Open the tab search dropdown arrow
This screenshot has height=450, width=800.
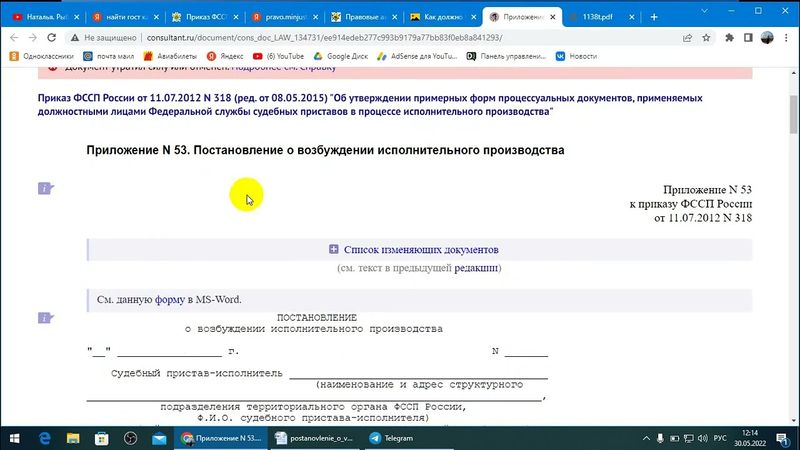tap(704, 11)
